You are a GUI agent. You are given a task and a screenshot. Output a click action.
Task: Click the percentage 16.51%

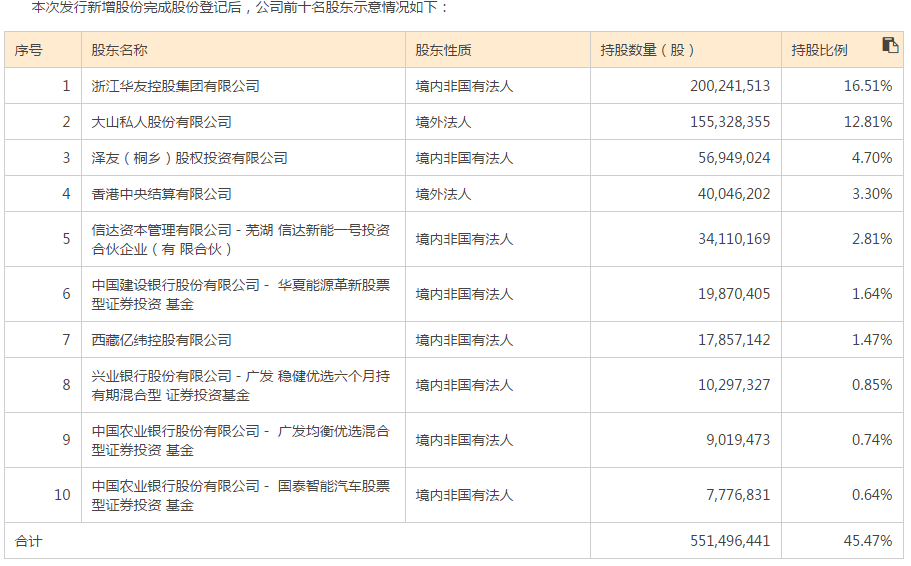pos(868,86)
